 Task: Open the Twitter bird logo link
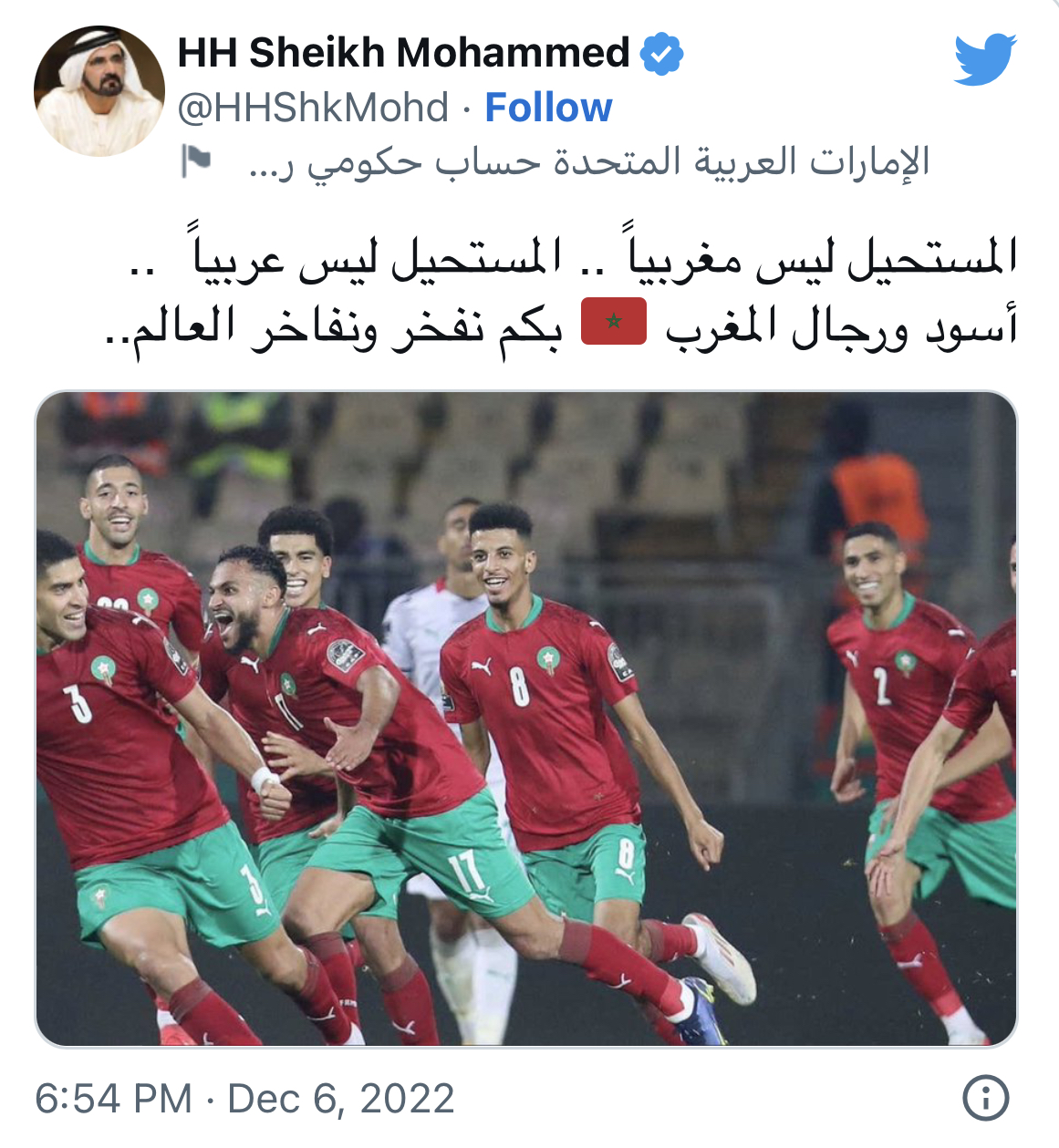tap(985, 59)
